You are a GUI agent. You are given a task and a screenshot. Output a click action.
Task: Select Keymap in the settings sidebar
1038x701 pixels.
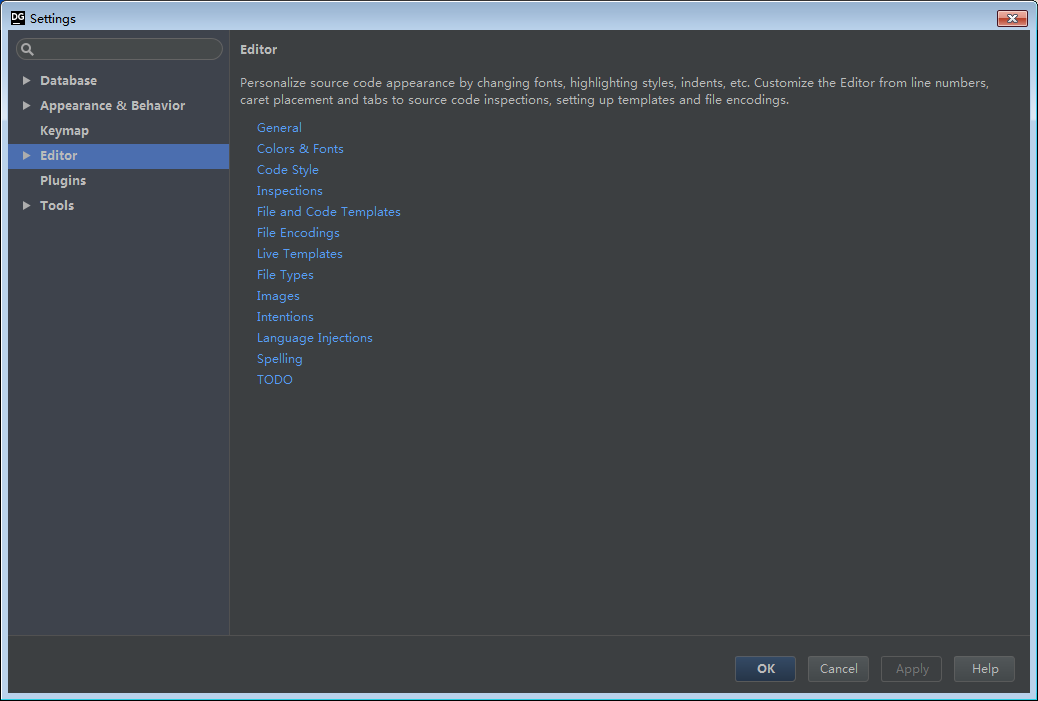pyautogui.click(x=64, y=130)
